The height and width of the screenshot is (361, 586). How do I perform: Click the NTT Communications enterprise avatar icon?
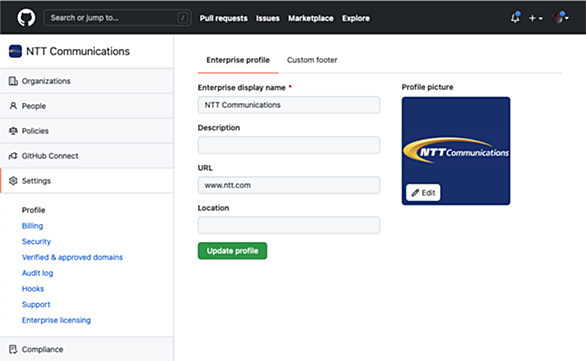click(x=15, y=51)
